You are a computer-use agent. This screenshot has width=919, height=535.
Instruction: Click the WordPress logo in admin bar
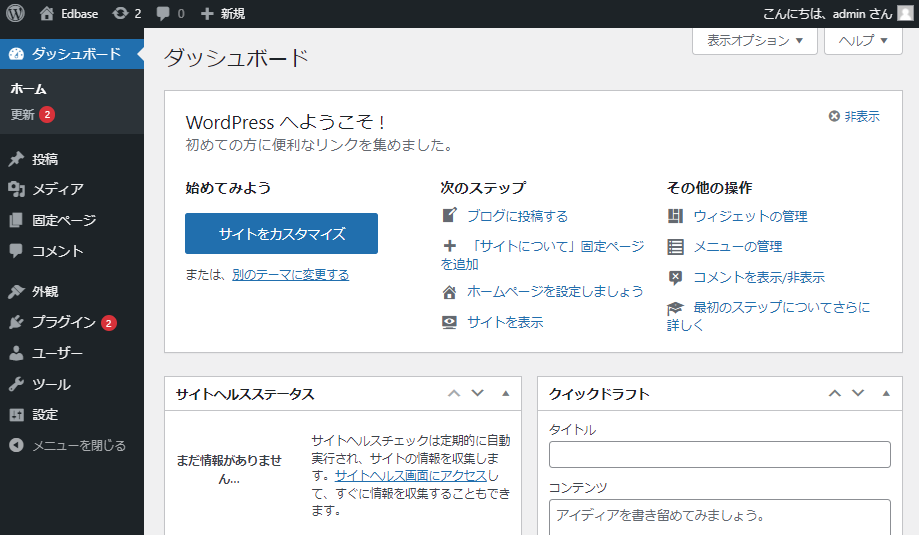pos(15,13)
